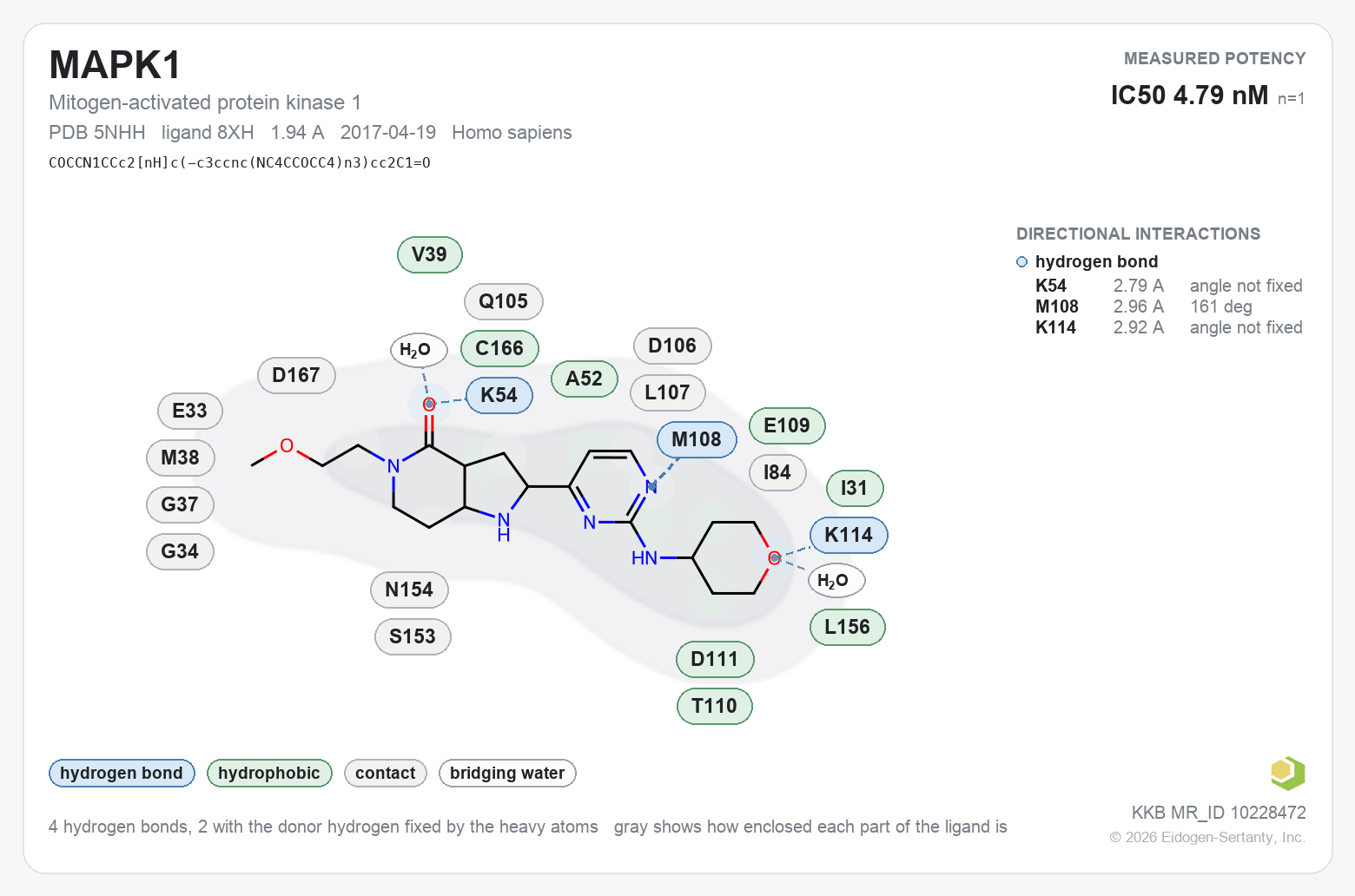Click the SMILES string starting with COCCN1CCc2
This screenshot has width=1355, height=896.
click(x=240, y=163)
